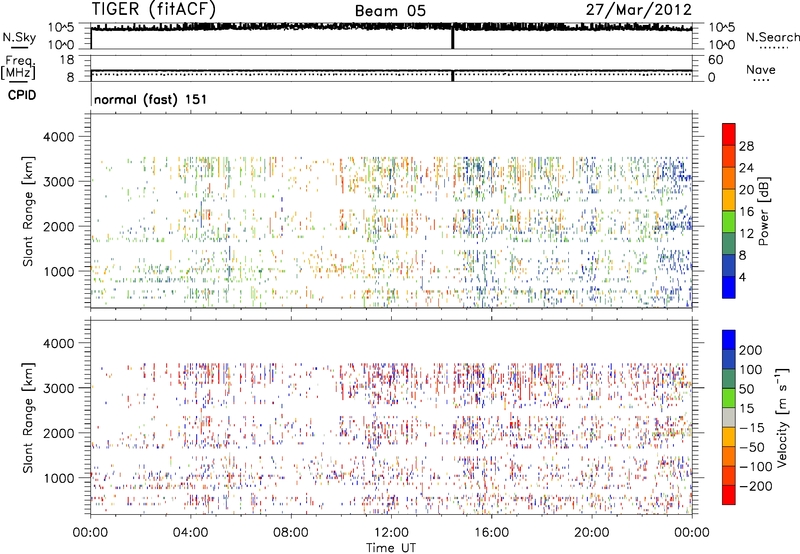Select the CPID label
Image resolution: width=800 pixels, height=554 pixels.
(22, 95)
